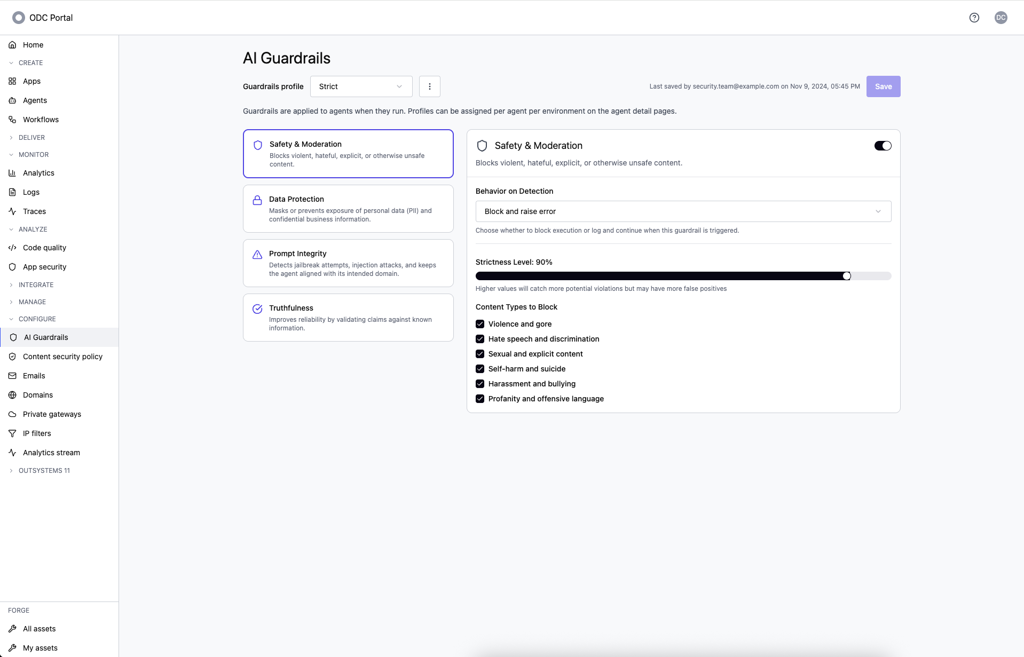Select the Truthfulness guardrail card
This screenshot has width=1024, height=657.
click(348, 317)
